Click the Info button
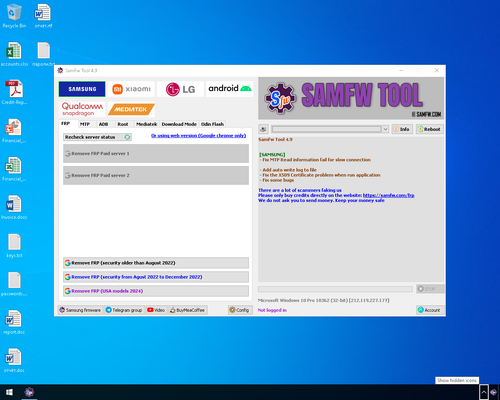The image size is (500, 400). coord(402,129)
